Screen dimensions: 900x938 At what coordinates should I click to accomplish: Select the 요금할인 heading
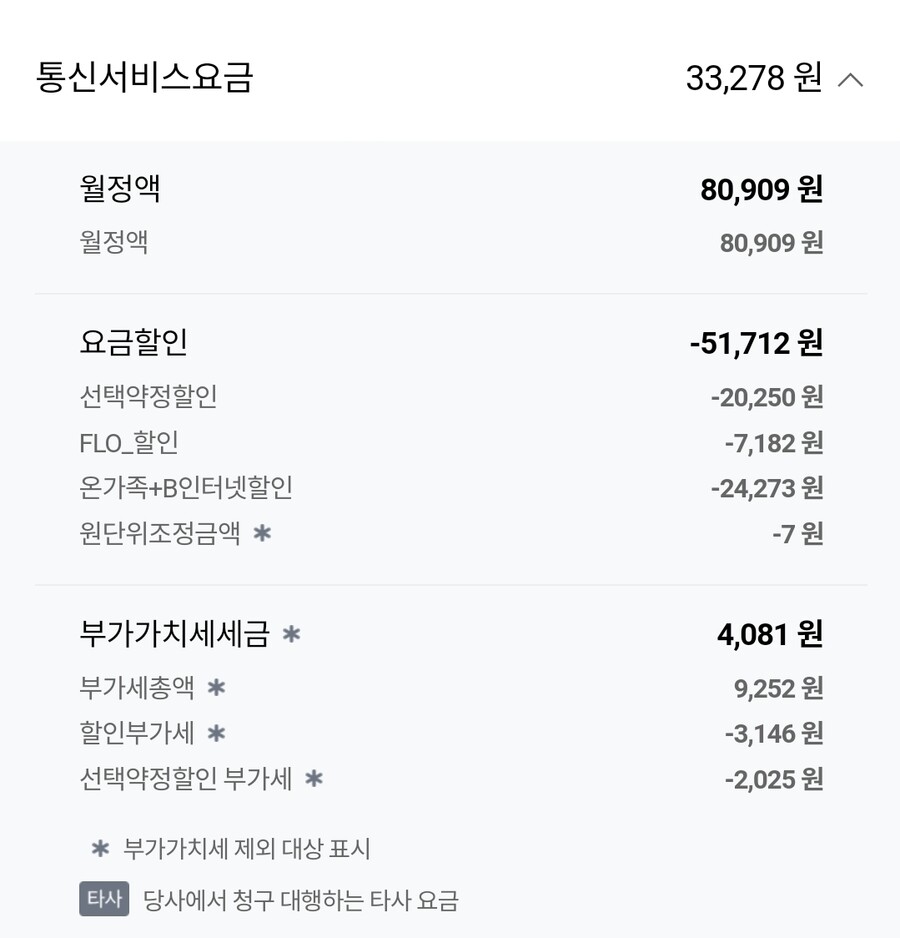coord(134,343)
